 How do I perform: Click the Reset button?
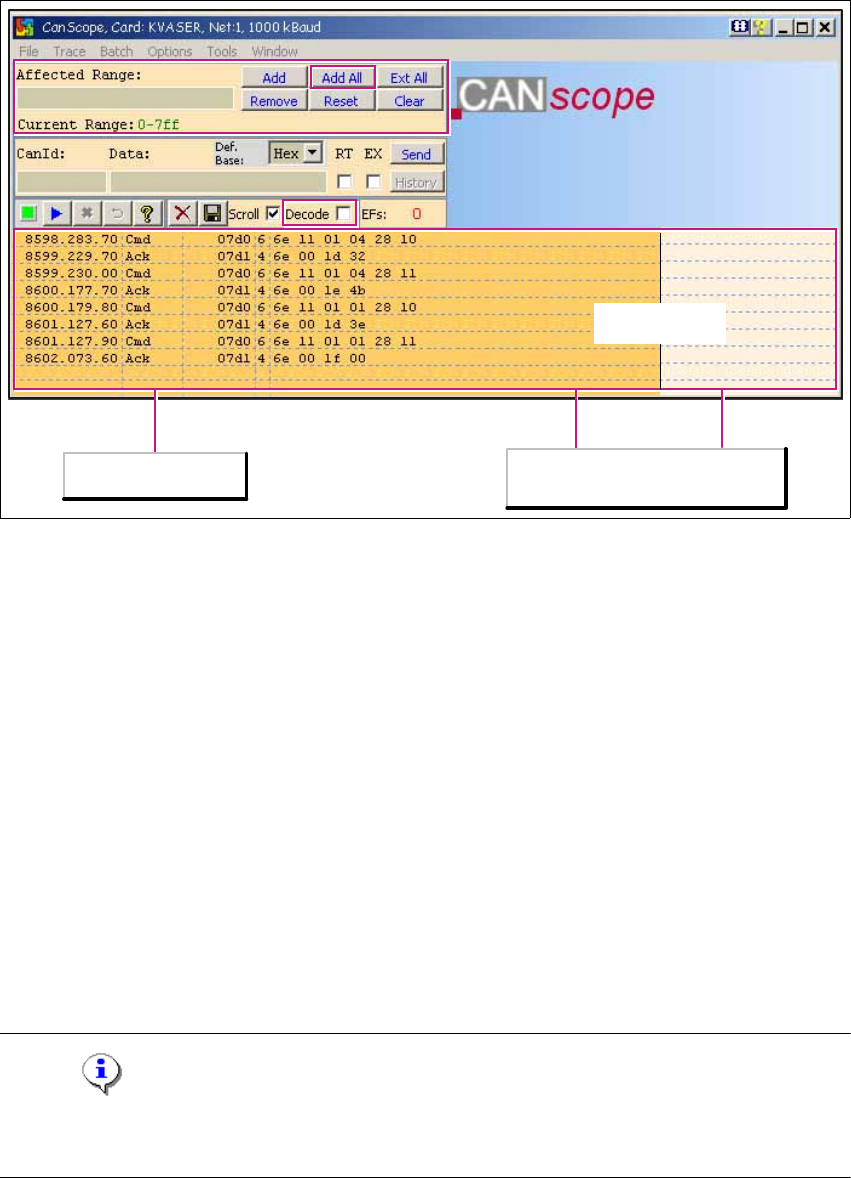(341, 101)
